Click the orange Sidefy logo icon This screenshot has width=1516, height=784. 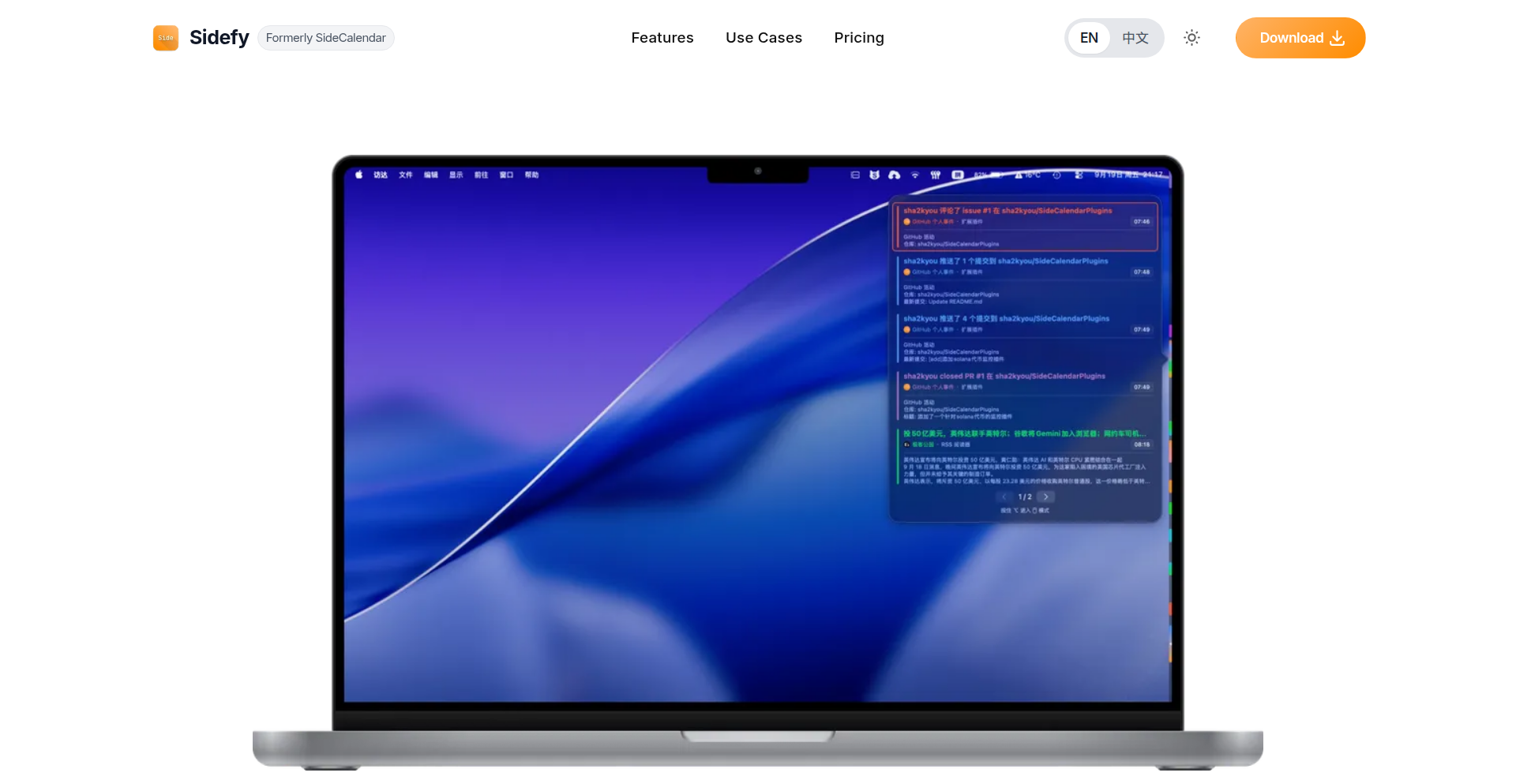(166, 38)
